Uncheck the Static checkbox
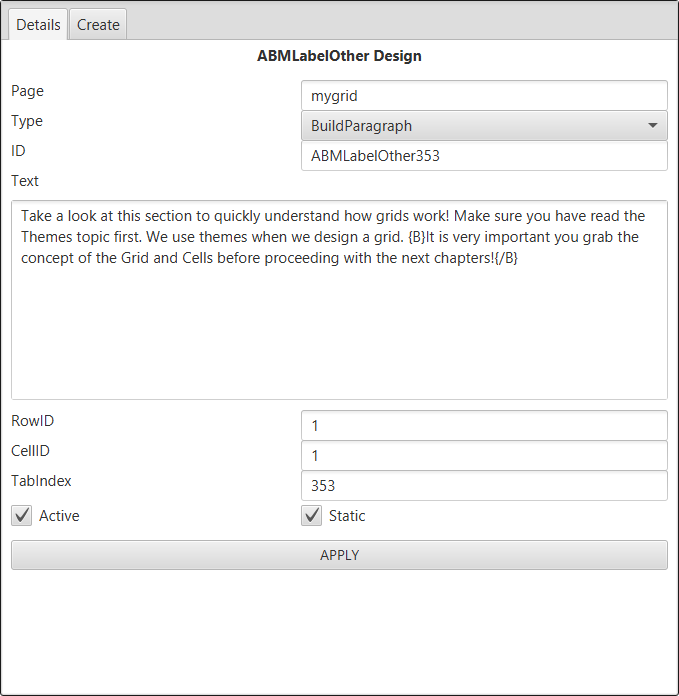Viewport: 679px width, 696px height. click(311, 515)
